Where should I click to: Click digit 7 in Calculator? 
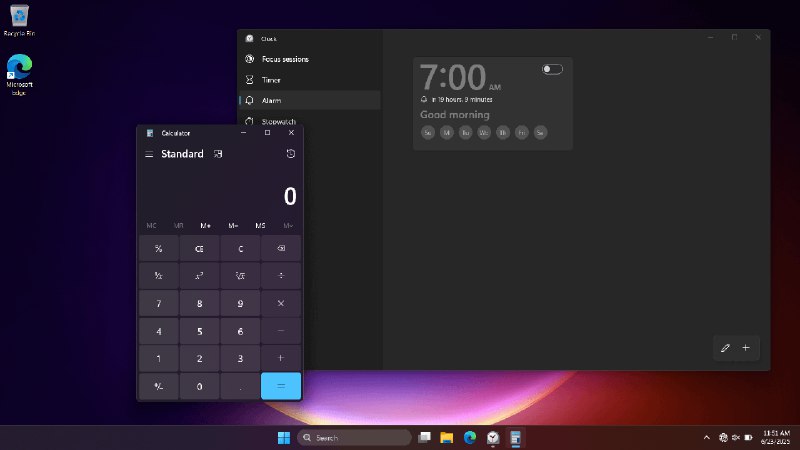pos(159,304)
